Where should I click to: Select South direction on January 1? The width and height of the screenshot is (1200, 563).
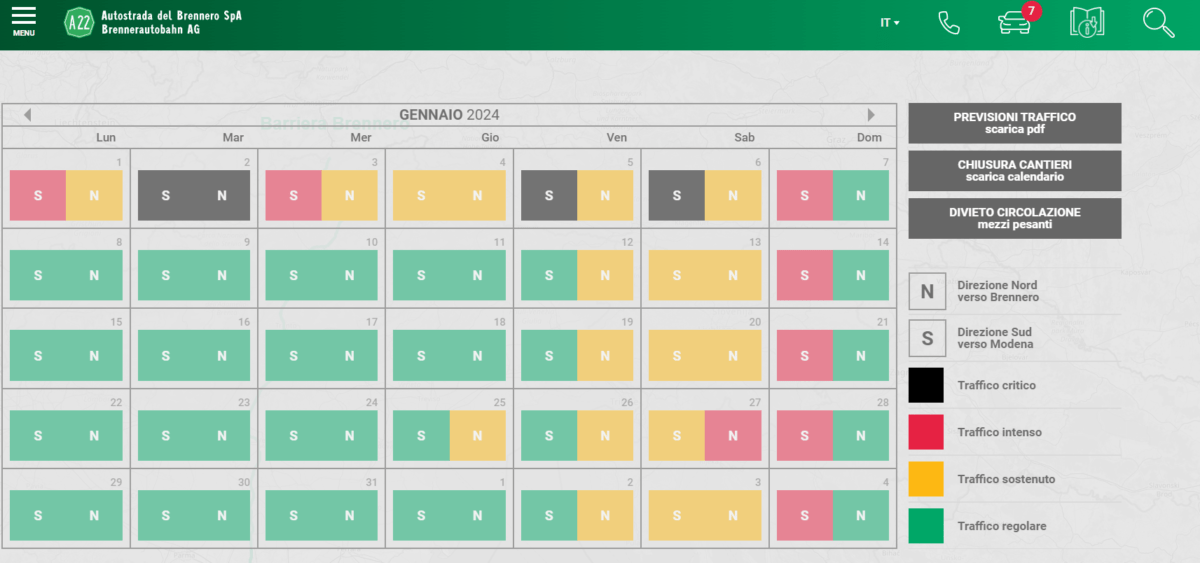(x=38, y=196)
